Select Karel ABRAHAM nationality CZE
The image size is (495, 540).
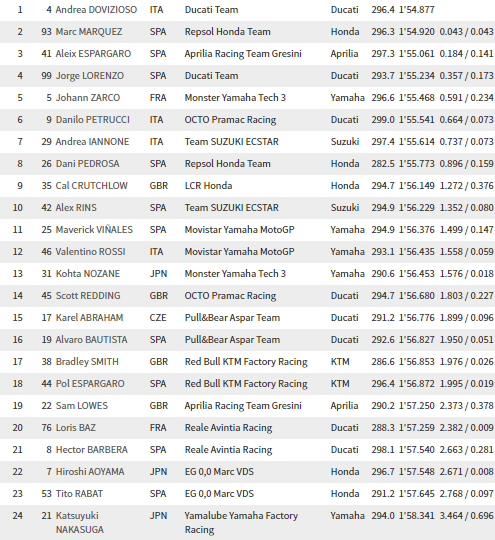(x=158, y=318)
